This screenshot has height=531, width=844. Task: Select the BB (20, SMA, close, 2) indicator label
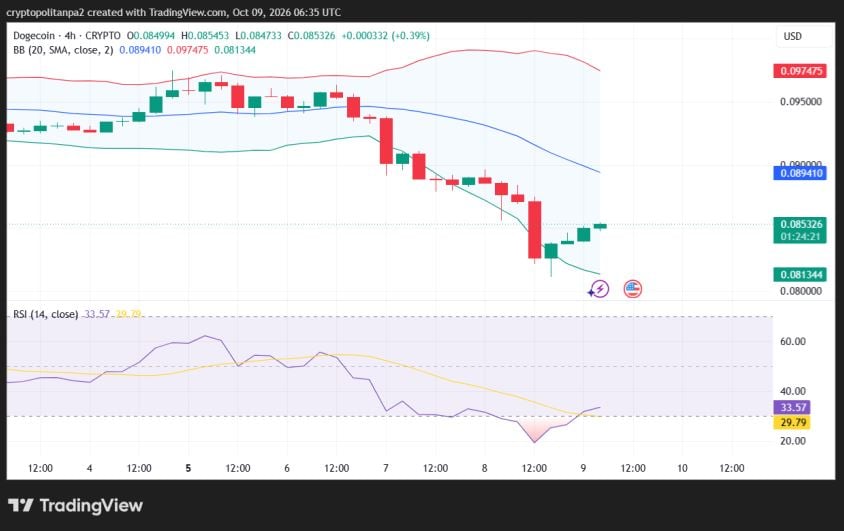click(63, 50)
